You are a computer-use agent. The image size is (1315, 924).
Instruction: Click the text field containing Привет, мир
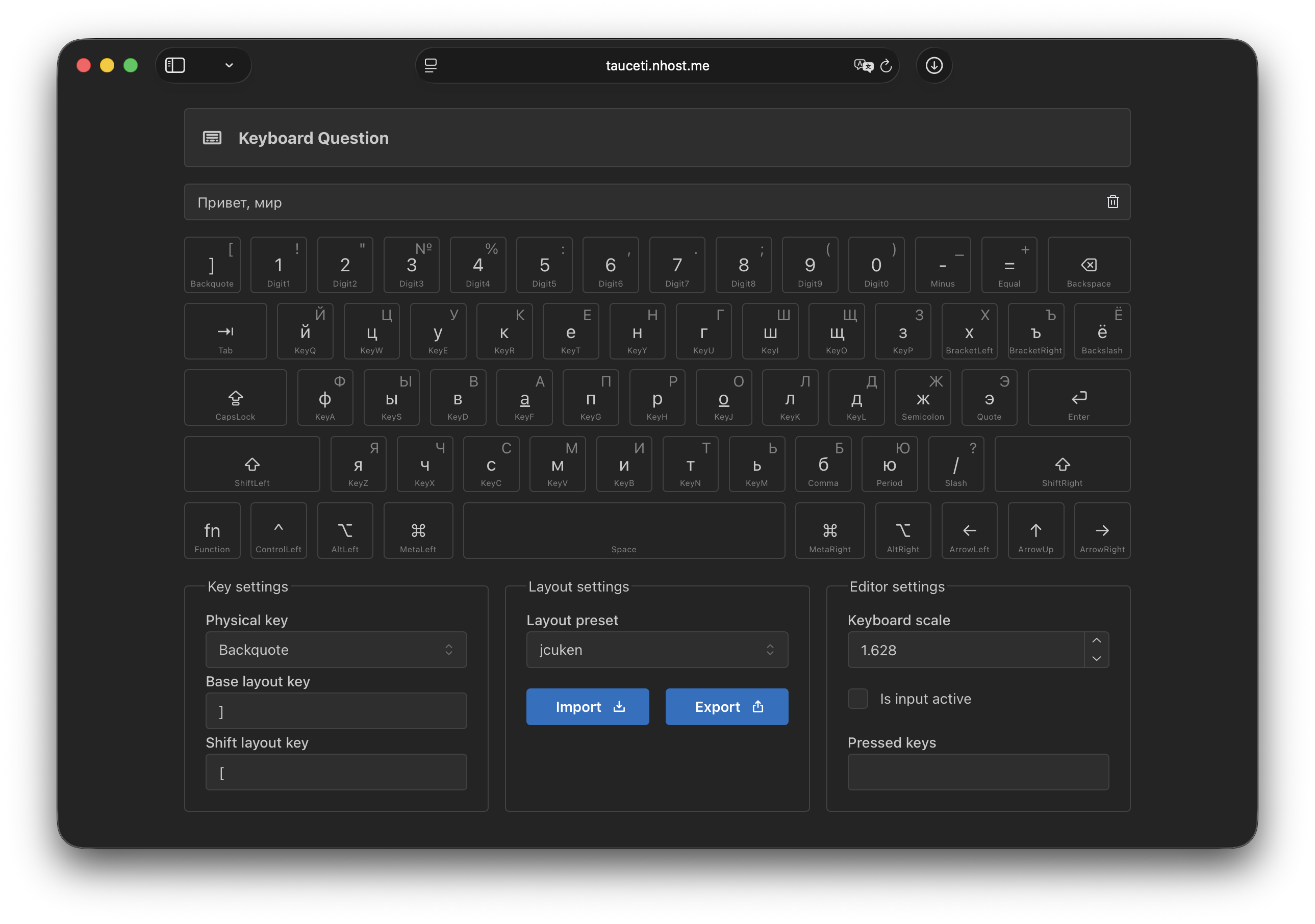pos(657,201)
